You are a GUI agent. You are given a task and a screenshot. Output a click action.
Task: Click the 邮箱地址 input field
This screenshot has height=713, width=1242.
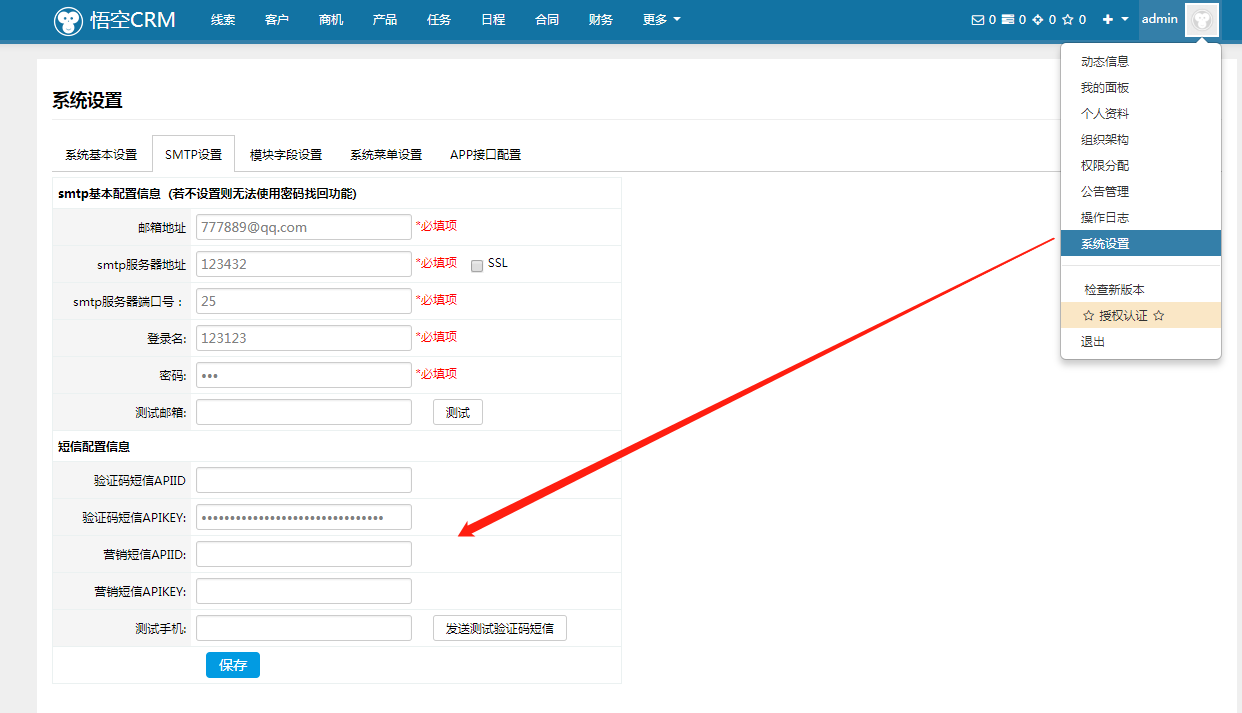point(303,227)
